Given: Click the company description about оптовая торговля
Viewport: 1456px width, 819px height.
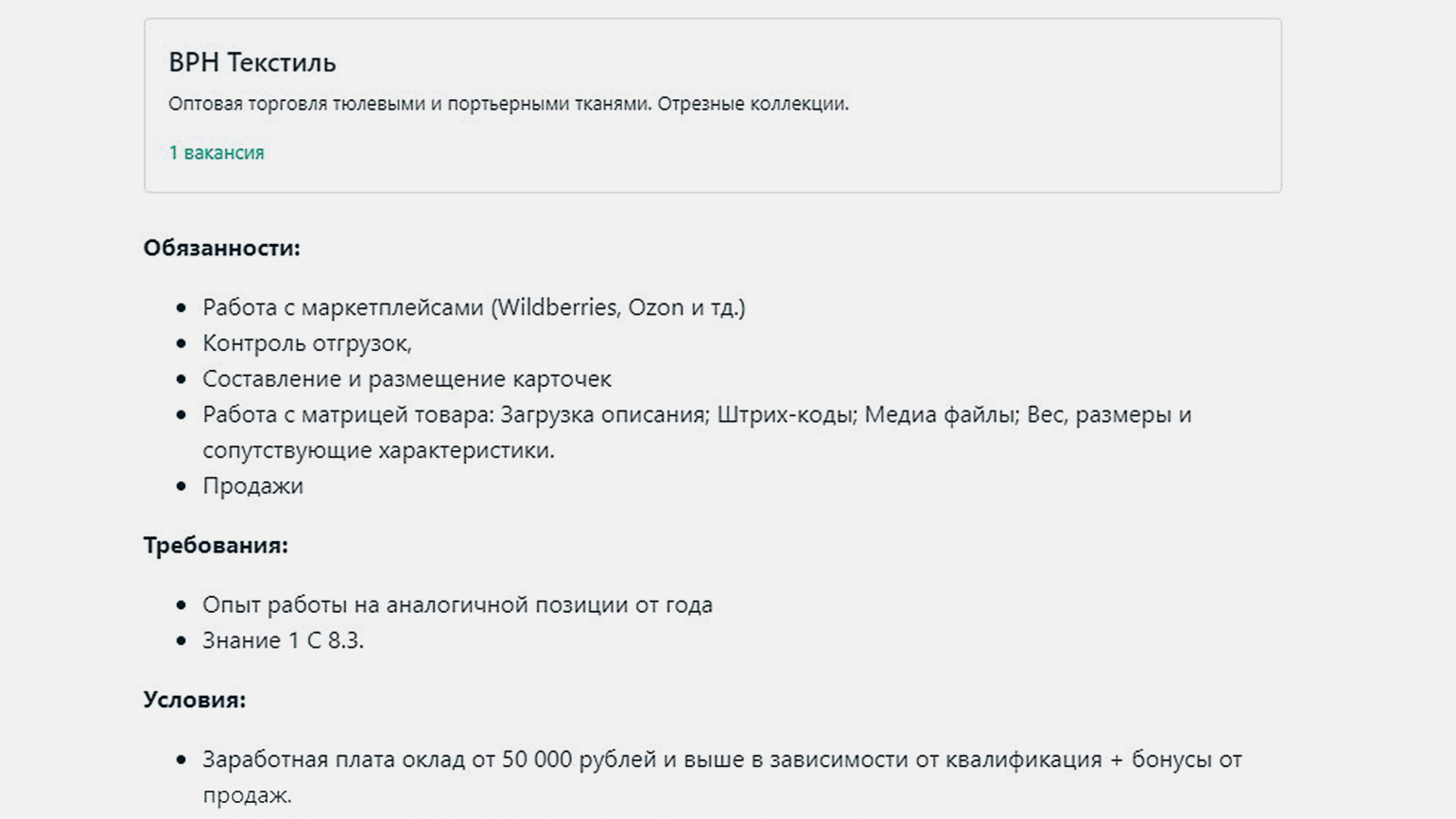Looking at the screenshot, I should pyautogui.click(x=508, y=103).
